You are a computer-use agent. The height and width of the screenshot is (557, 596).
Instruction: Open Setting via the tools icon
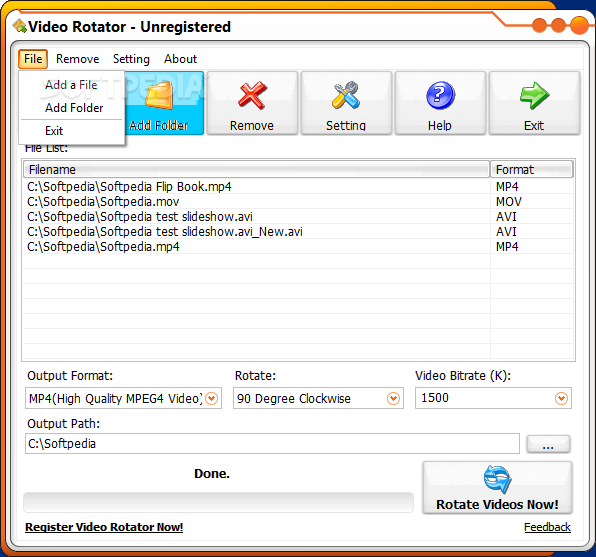pos(346,103)
